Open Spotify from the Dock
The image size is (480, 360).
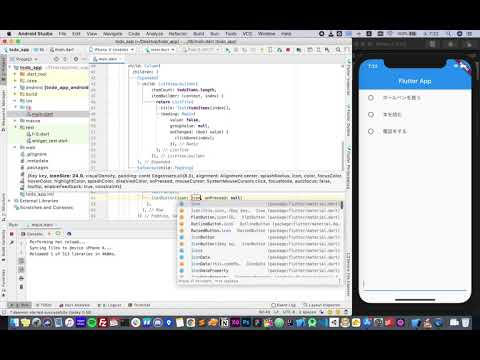pos(92,322)
